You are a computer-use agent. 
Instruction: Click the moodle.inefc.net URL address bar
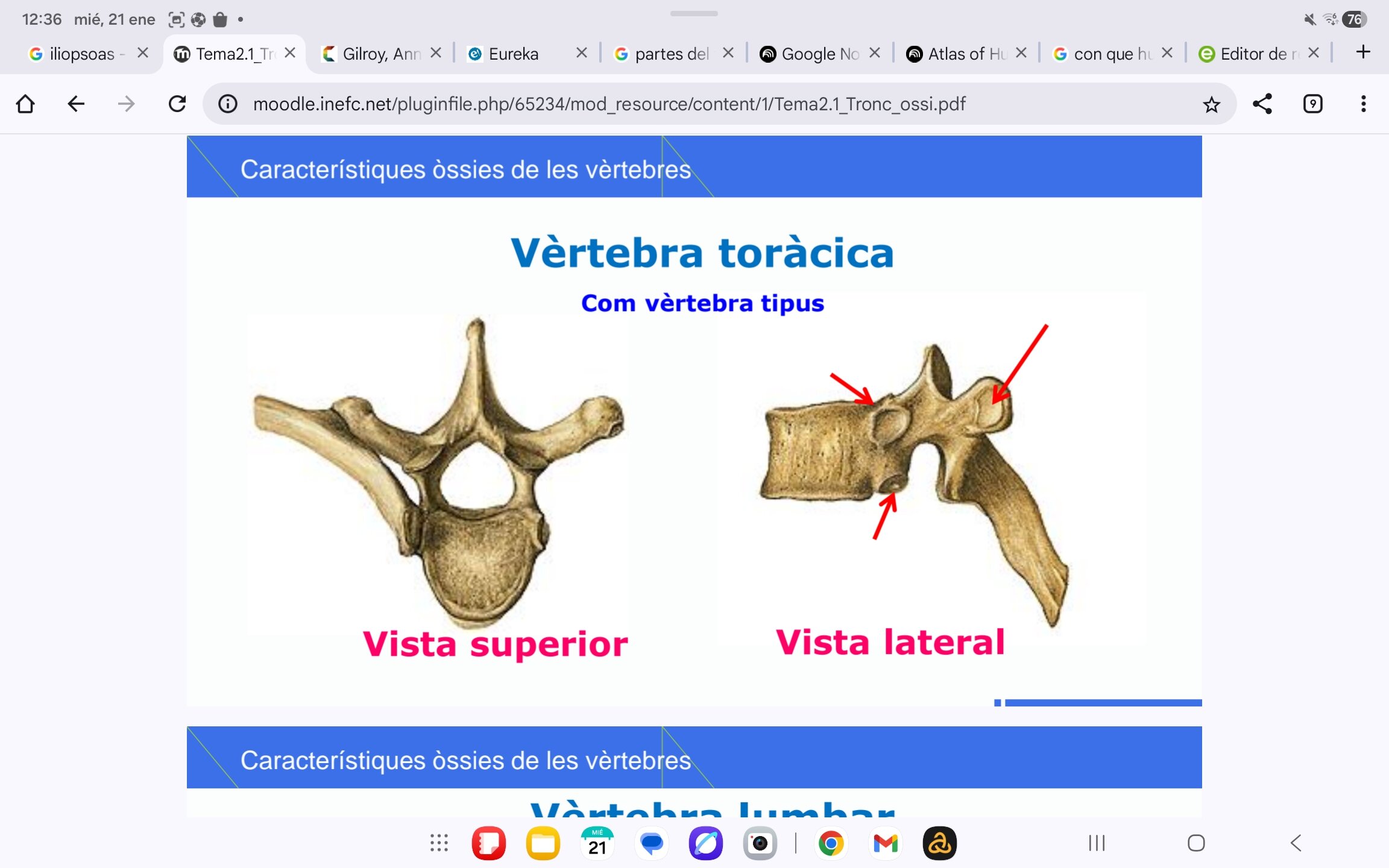click(609, 104)
